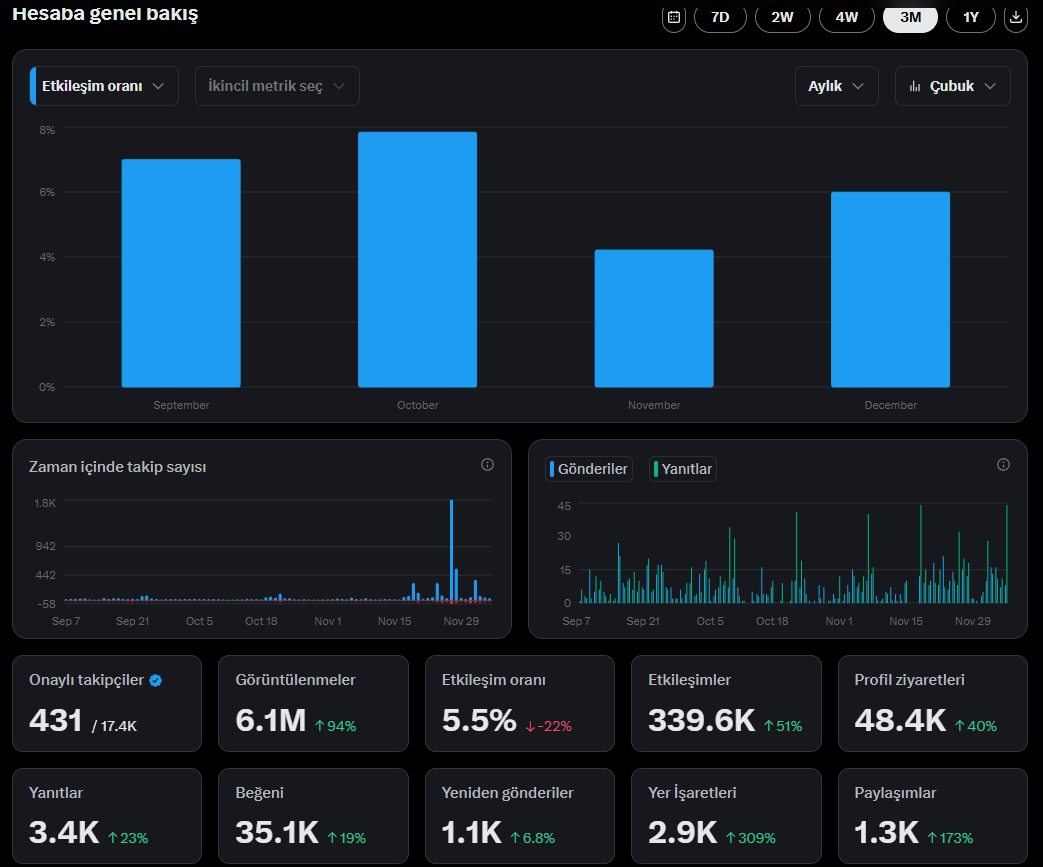The image size is (1043, 867).
Task: Open the Etkileşimler 339.6K card
Action: [726, 703]
